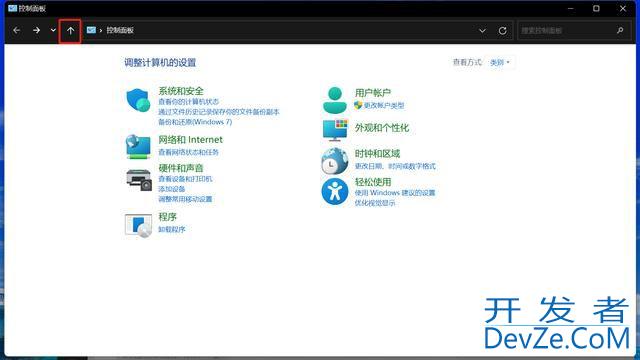This screenshot has width=640, height=360.
Task: Click the Appearance and Personalization monitor icon
Action: coord(335,130)
